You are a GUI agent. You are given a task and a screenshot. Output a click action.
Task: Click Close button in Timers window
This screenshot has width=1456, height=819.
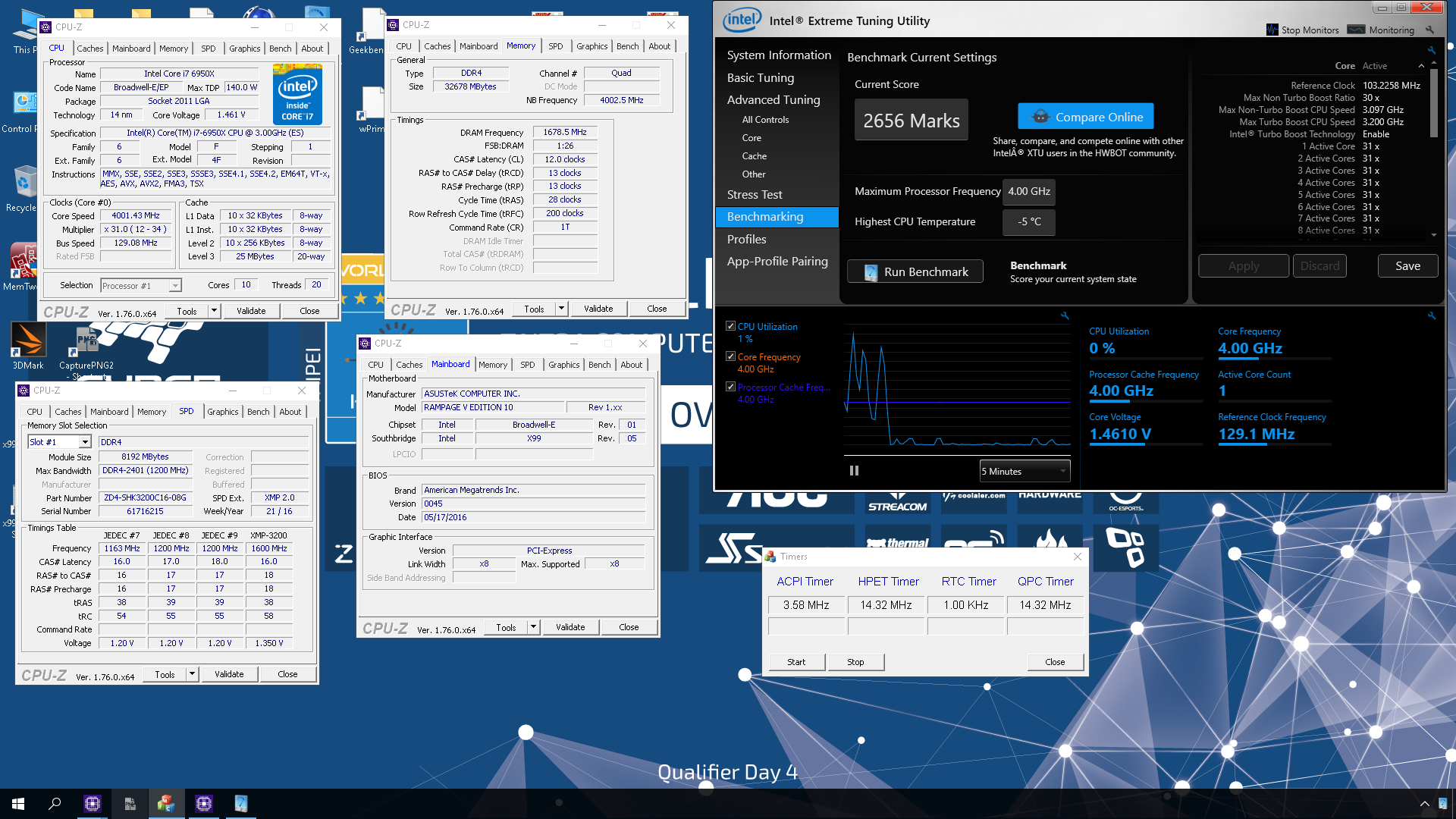(x=1055, y=662)
